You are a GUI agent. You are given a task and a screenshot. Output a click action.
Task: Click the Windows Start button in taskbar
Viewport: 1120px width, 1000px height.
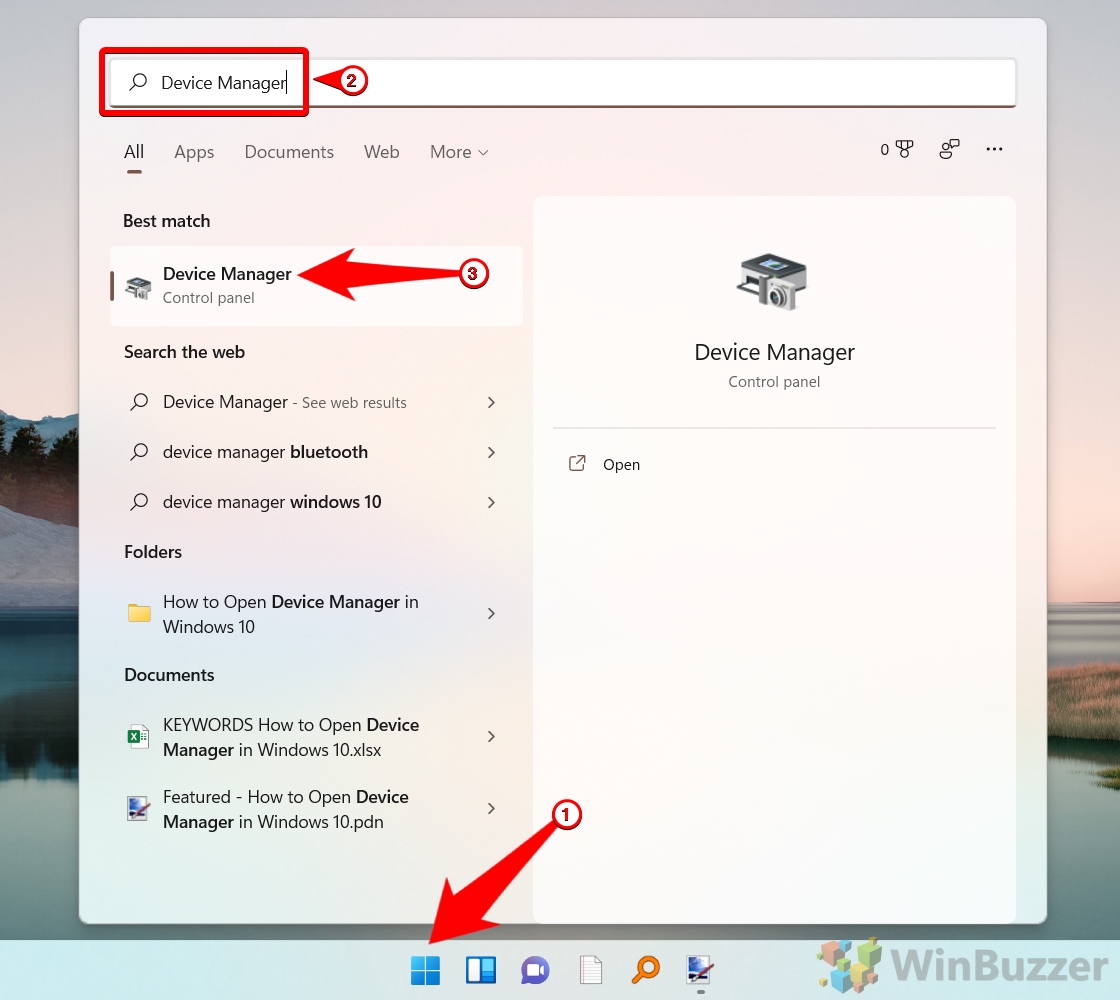[426, 970]
